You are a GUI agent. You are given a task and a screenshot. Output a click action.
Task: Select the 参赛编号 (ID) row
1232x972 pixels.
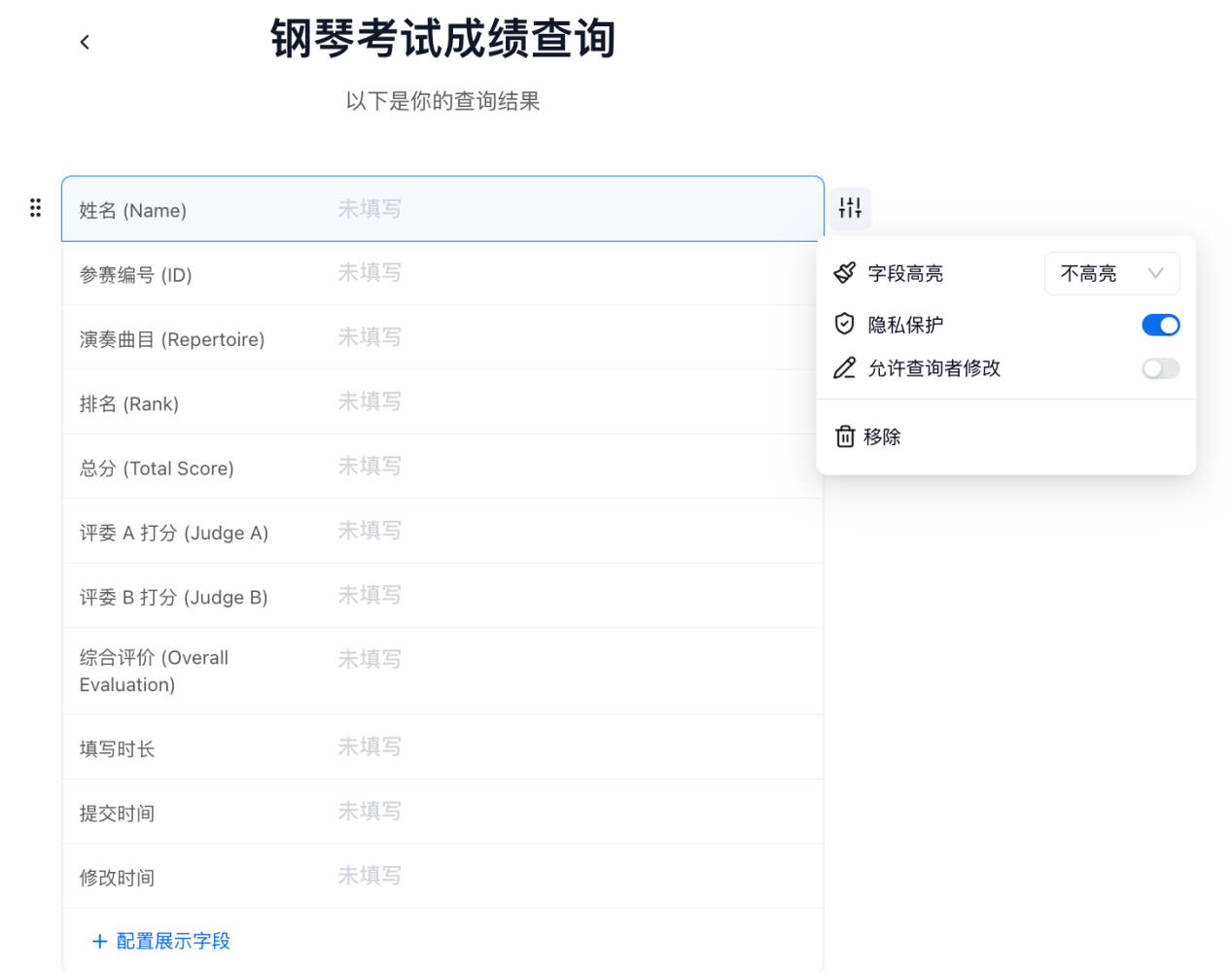[442, 273]
